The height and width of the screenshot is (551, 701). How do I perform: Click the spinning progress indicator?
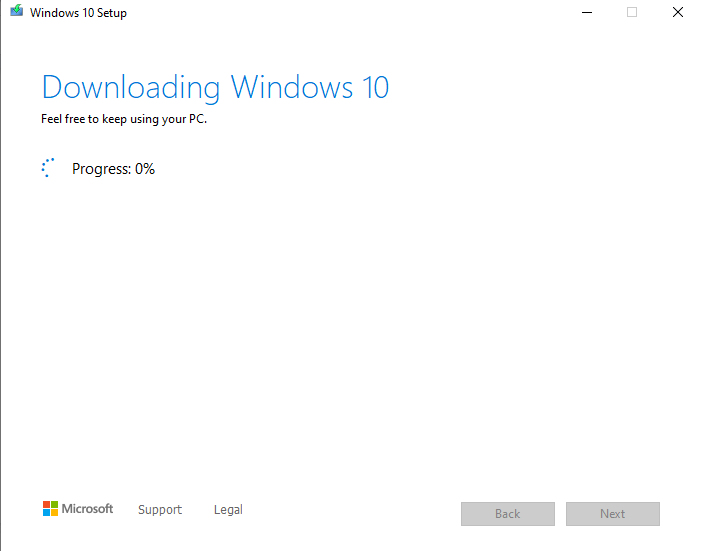click(48, 168)
